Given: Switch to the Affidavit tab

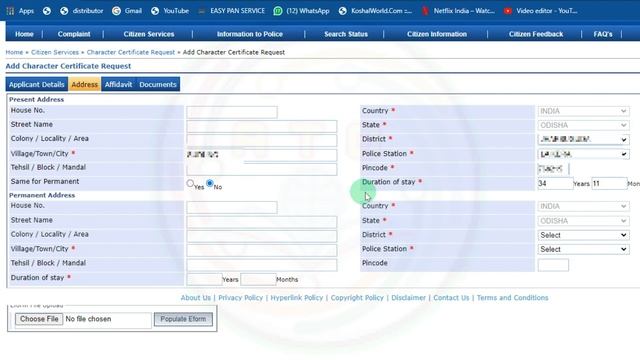Looking at the screenshot, I should point(118,84).
